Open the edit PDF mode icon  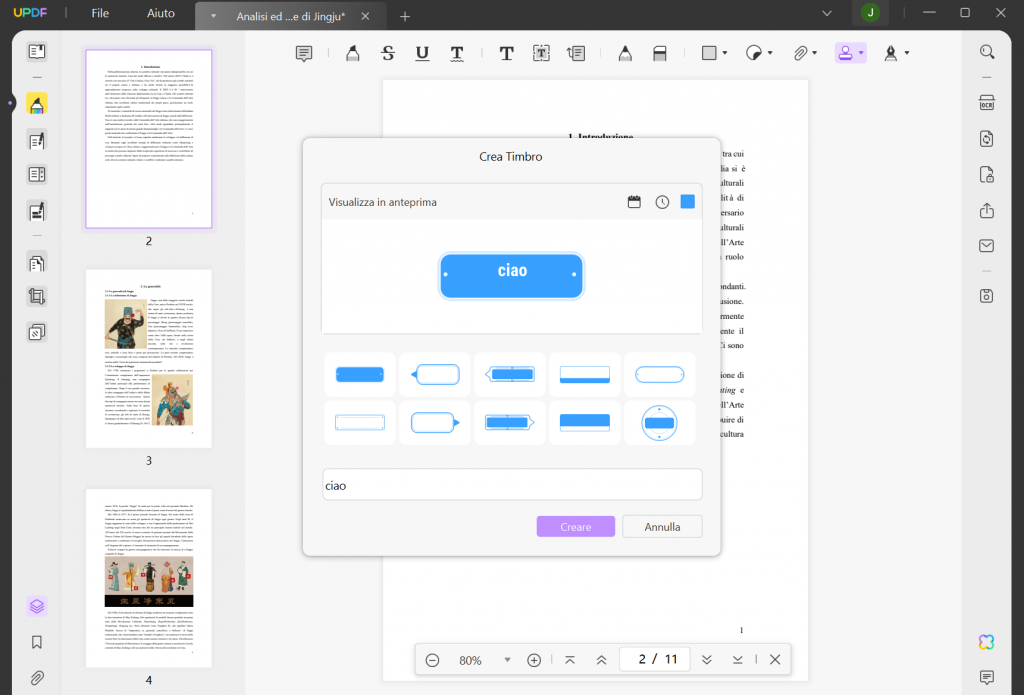pyautogui.click(x=37, y=140)
